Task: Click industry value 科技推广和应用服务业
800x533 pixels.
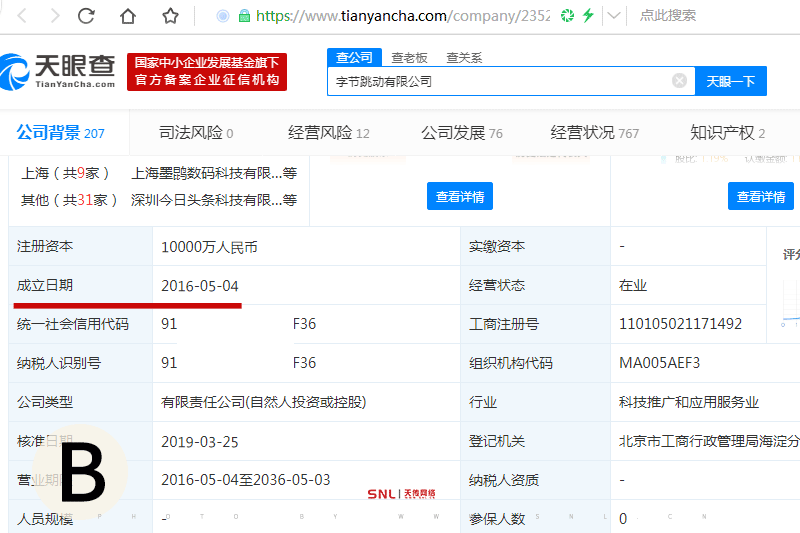Action: tap(689, 402)
